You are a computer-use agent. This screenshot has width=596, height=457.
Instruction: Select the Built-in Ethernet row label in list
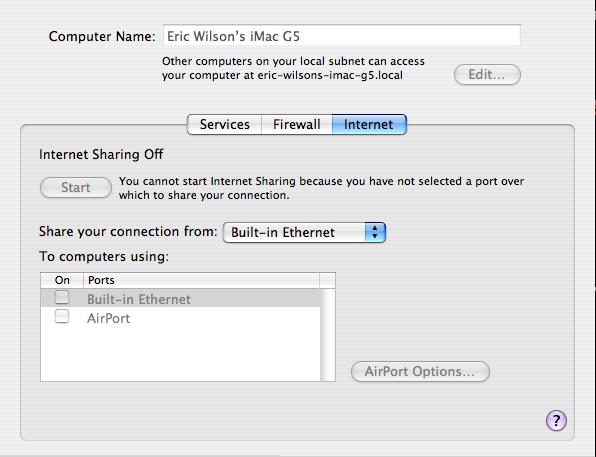point(139,299)
